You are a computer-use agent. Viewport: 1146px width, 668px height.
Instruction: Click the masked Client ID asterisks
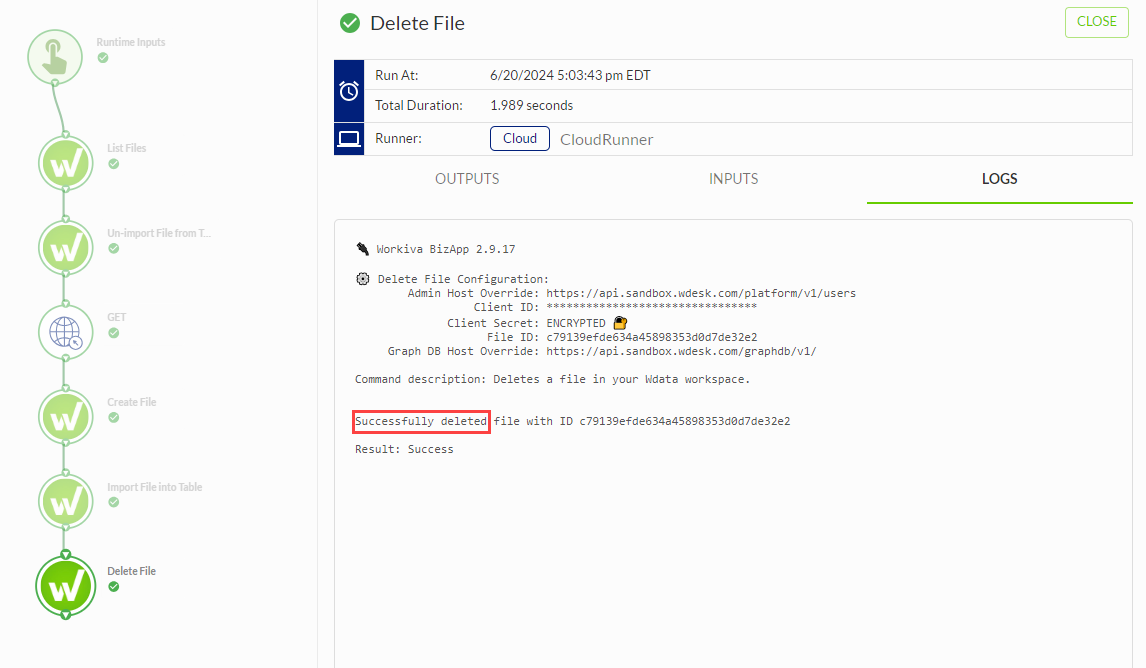click(651, 307)
